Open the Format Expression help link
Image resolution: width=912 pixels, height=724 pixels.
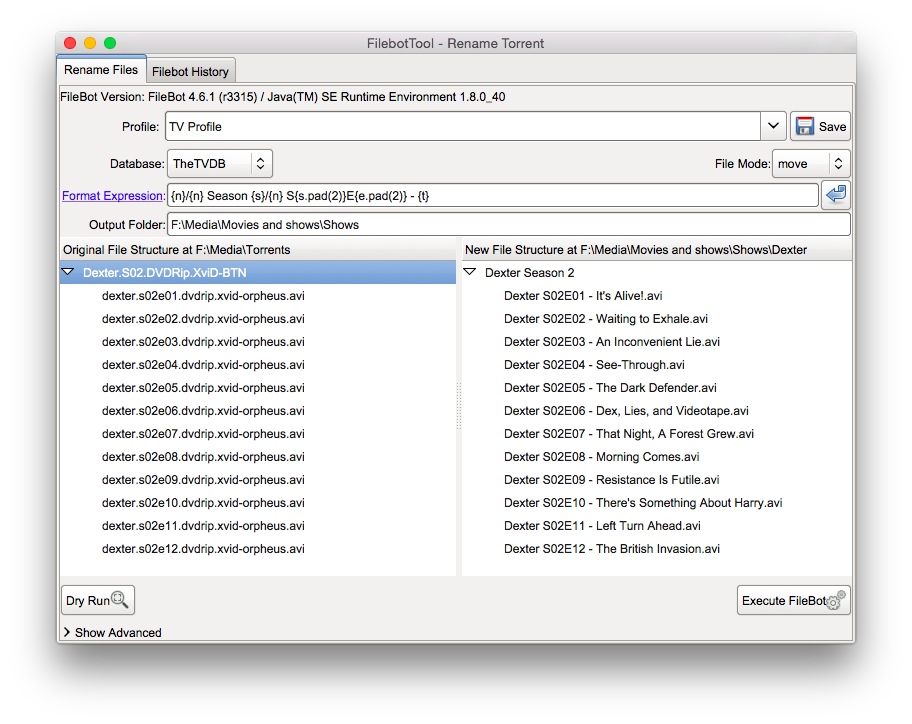pyautogui.click(x=113, y=196)
